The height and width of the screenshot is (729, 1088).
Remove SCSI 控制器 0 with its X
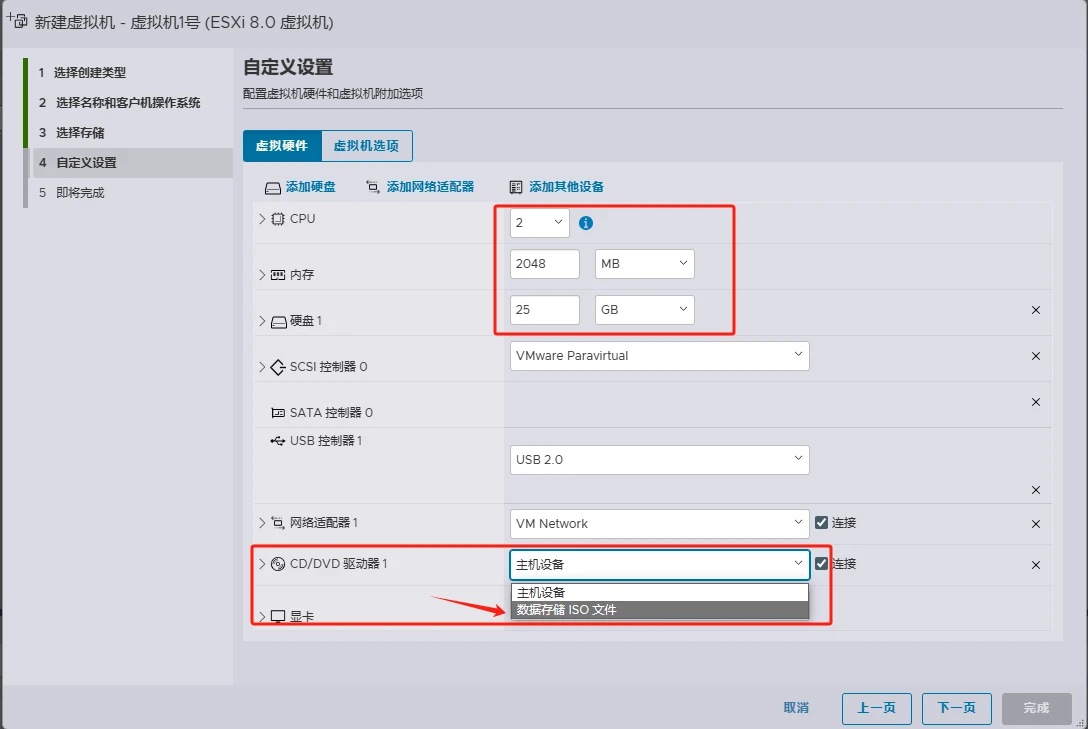[1035, 356]
